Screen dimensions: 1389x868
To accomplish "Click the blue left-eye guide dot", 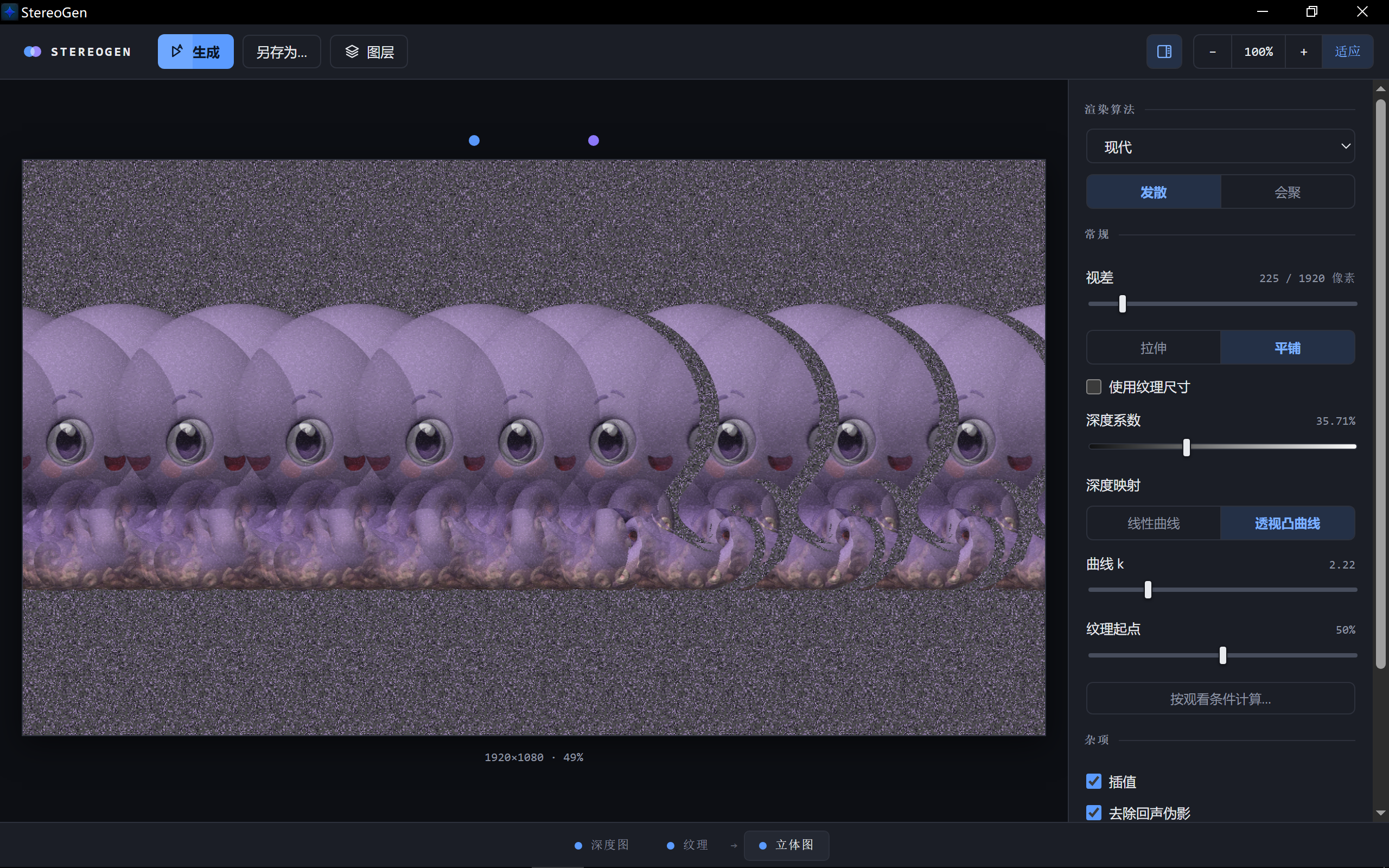I will point(474,141).
